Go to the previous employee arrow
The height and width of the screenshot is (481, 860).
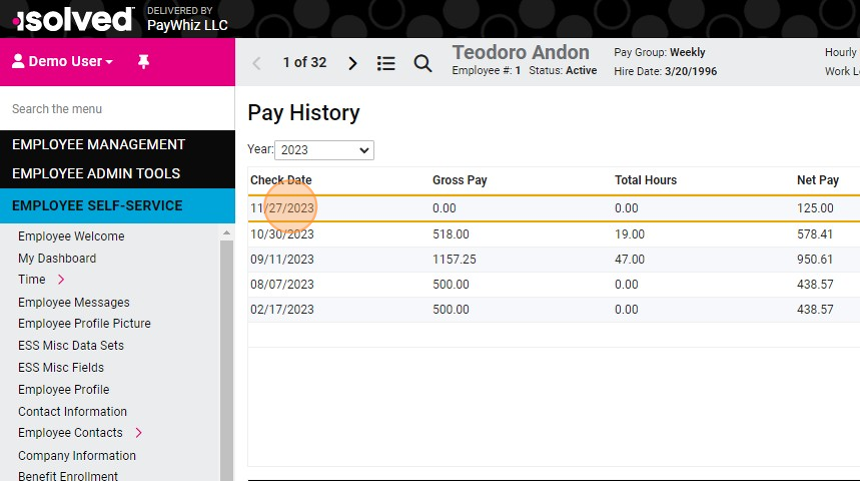[x=256, y=63]
